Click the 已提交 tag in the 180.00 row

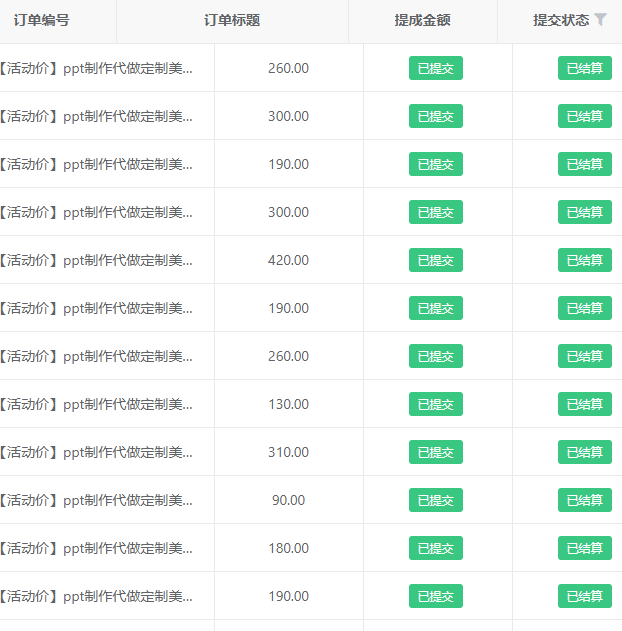coord(436,548)
